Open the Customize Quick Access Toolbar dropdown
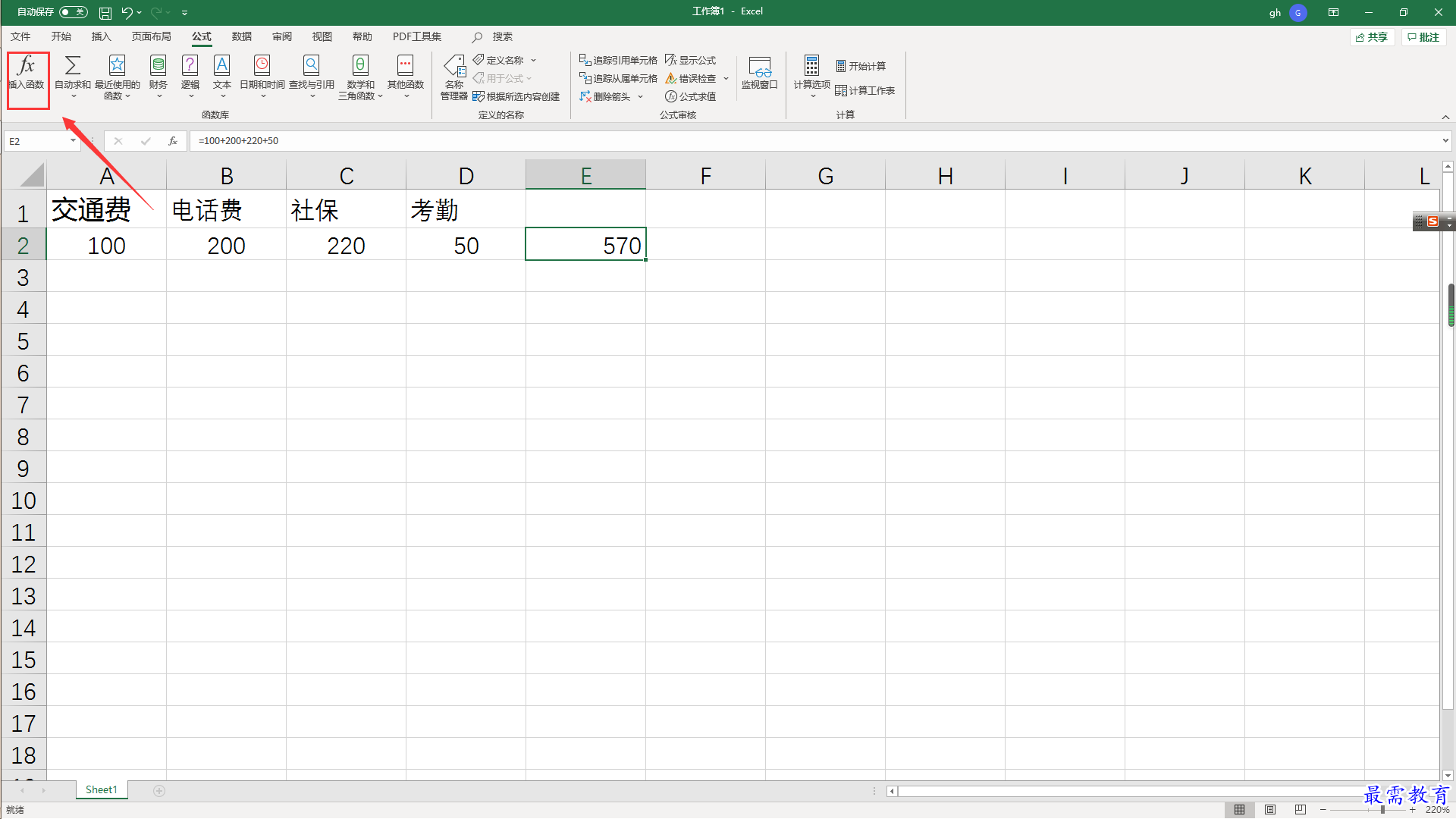 point(185,12)
